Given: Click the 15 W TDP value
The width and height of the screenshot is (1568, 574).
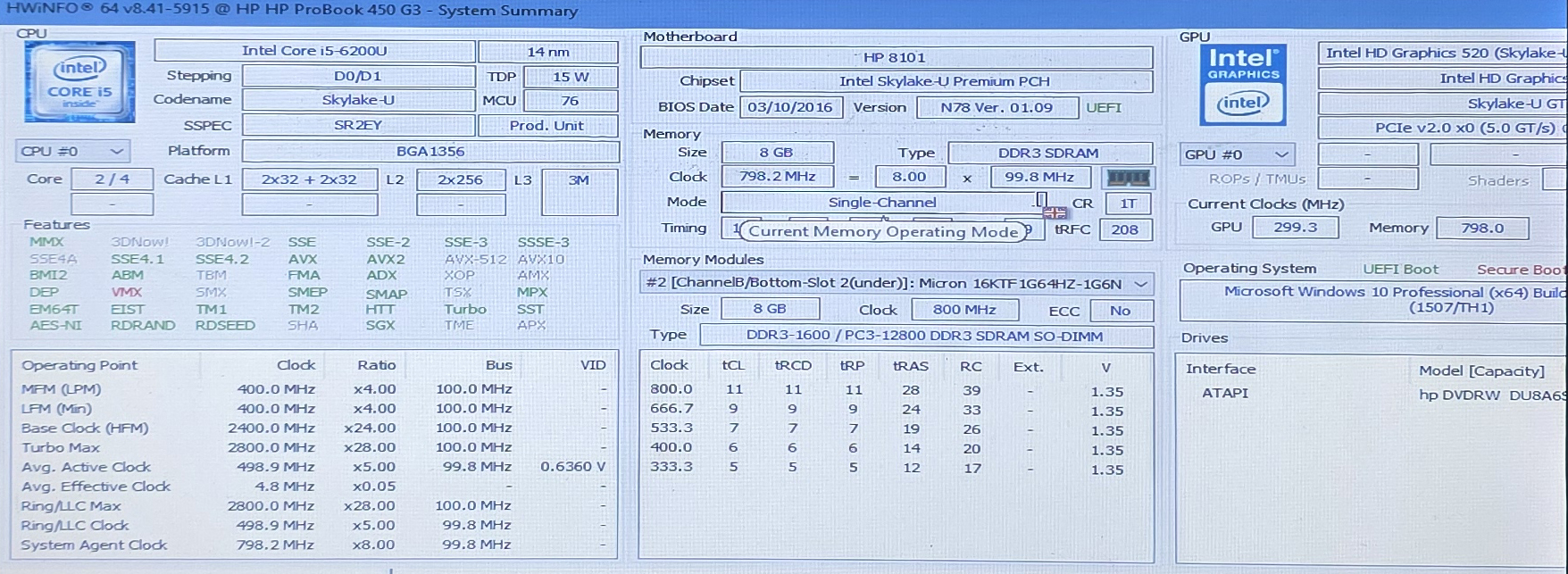Looking at the screenshot, I should (571, 77).
